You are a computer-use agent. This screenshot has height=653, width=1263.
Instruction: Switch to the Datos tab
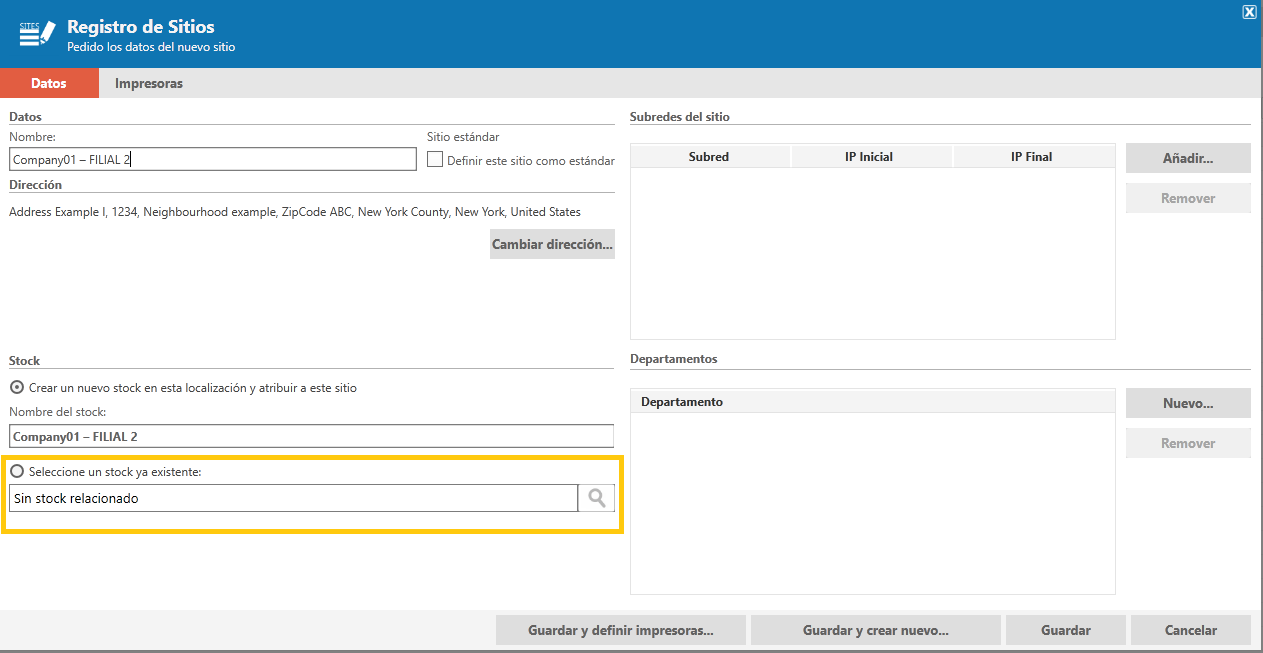click(x=49, y=83)
